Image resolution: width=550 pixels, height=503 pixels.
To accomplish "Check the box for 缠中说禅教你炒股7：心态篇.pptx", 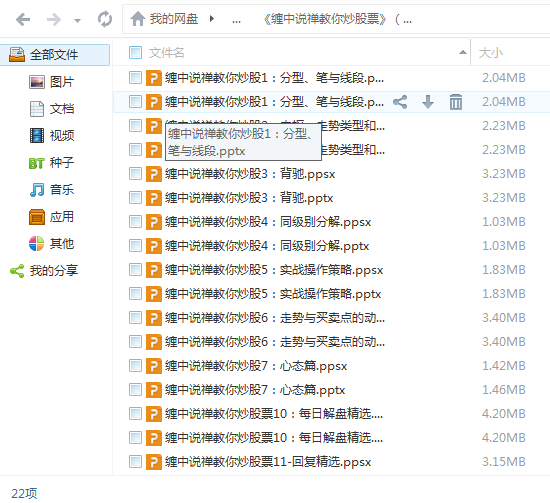I will 135,390.
